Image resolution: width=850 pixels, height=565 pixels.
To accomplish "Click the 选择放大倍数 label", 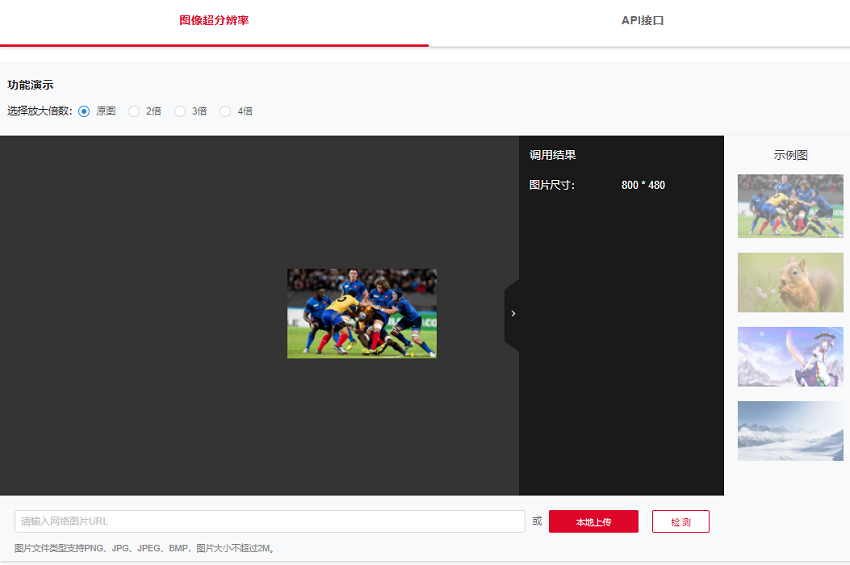I will [40, 111].
